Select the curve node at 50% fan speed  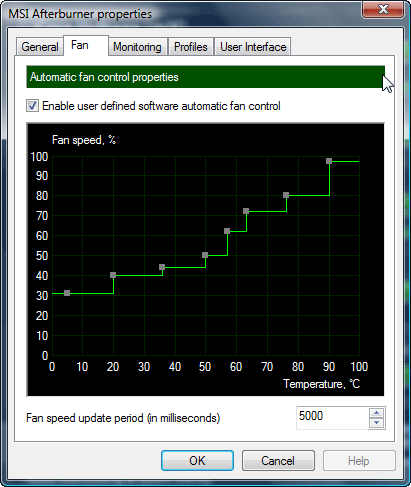[205, 255]
